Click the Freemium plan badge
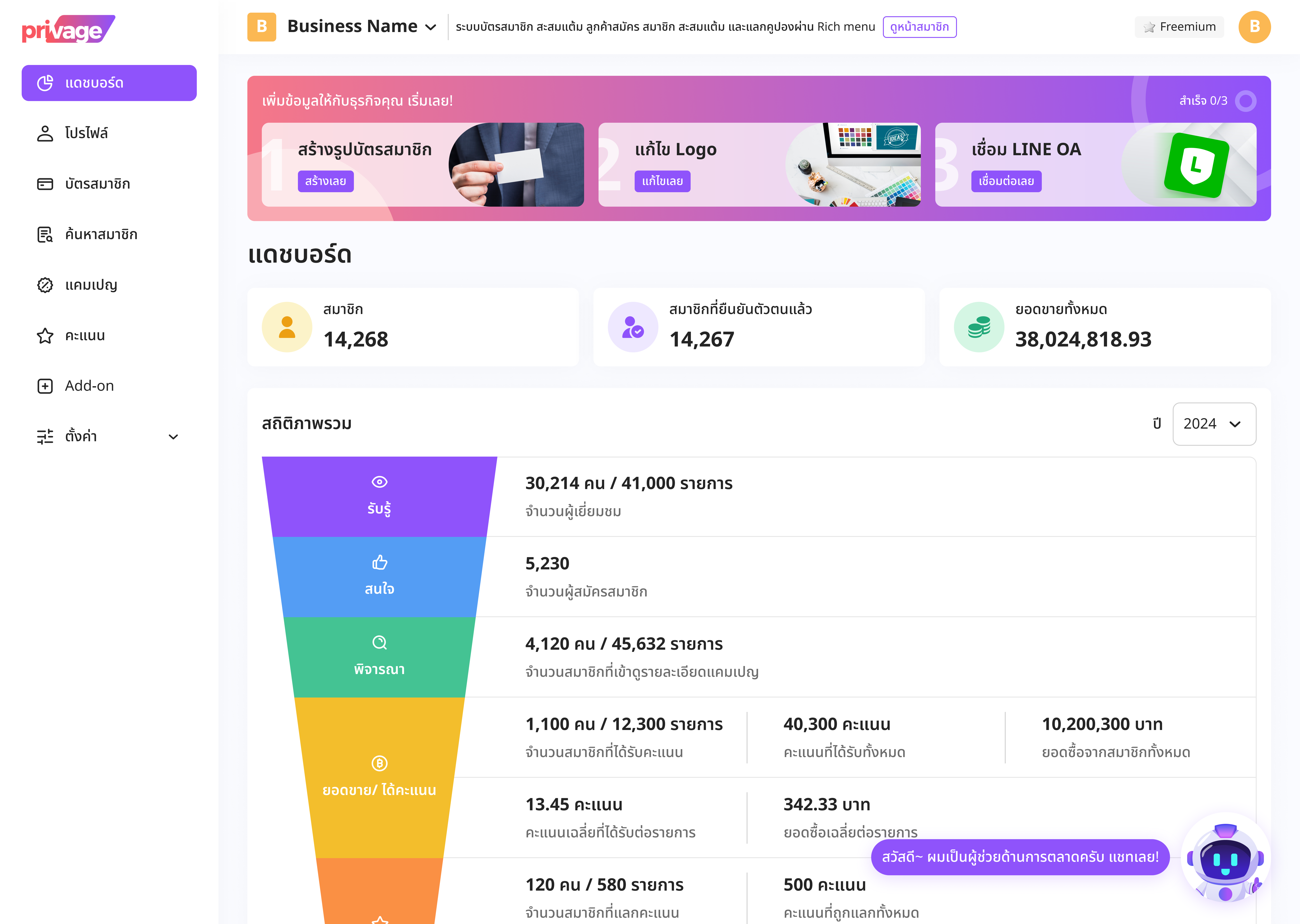 pyautogui.click(x=1179, y=27)
